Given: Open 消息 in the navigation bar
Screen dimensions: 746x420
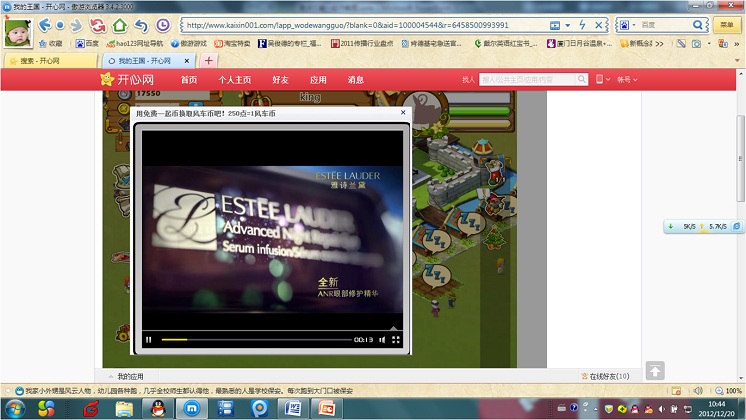Looking at the screenshot, I should [355, 80].
